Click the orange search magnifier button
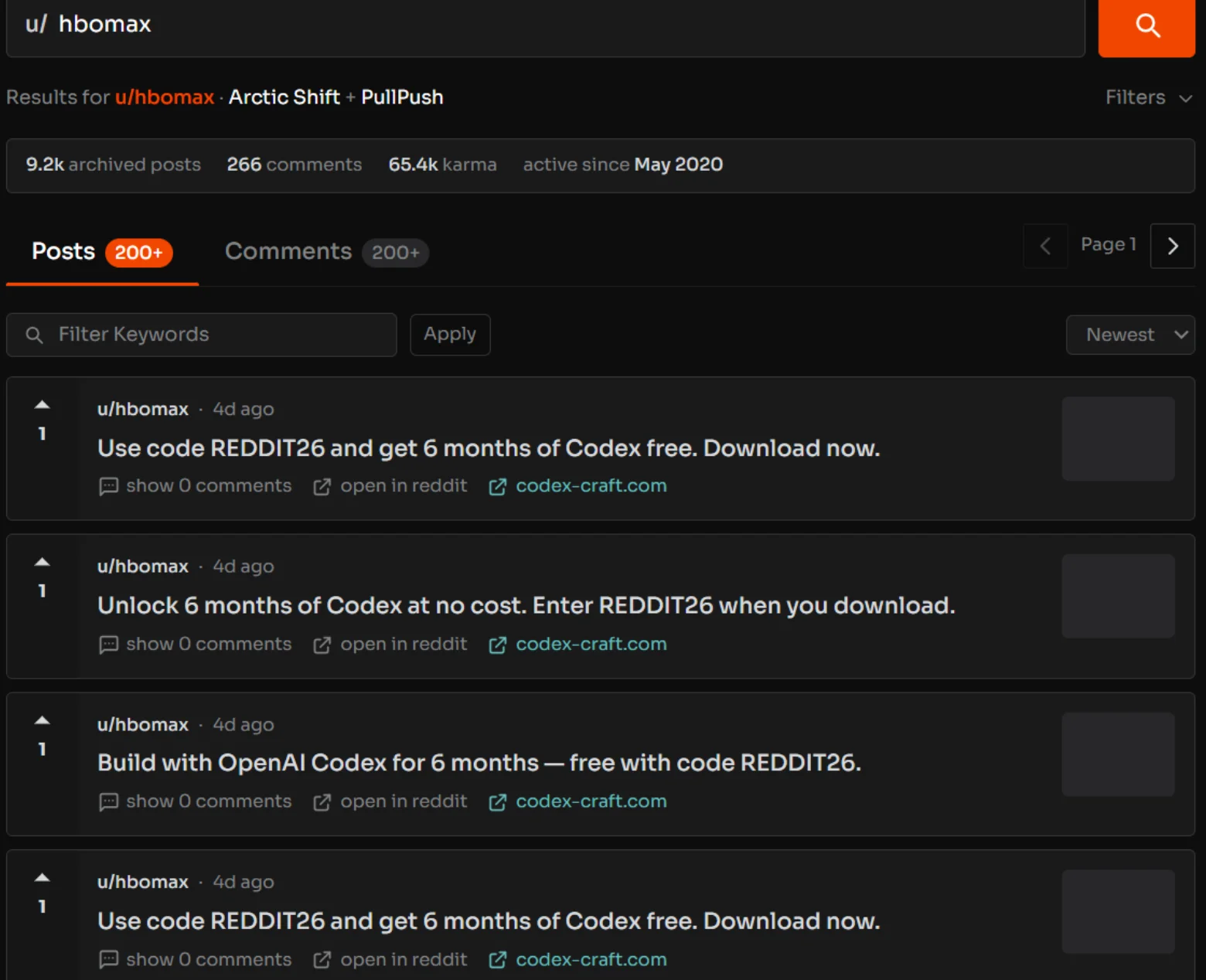The height and width of the screenshot is (980, 1206). 1146,27
